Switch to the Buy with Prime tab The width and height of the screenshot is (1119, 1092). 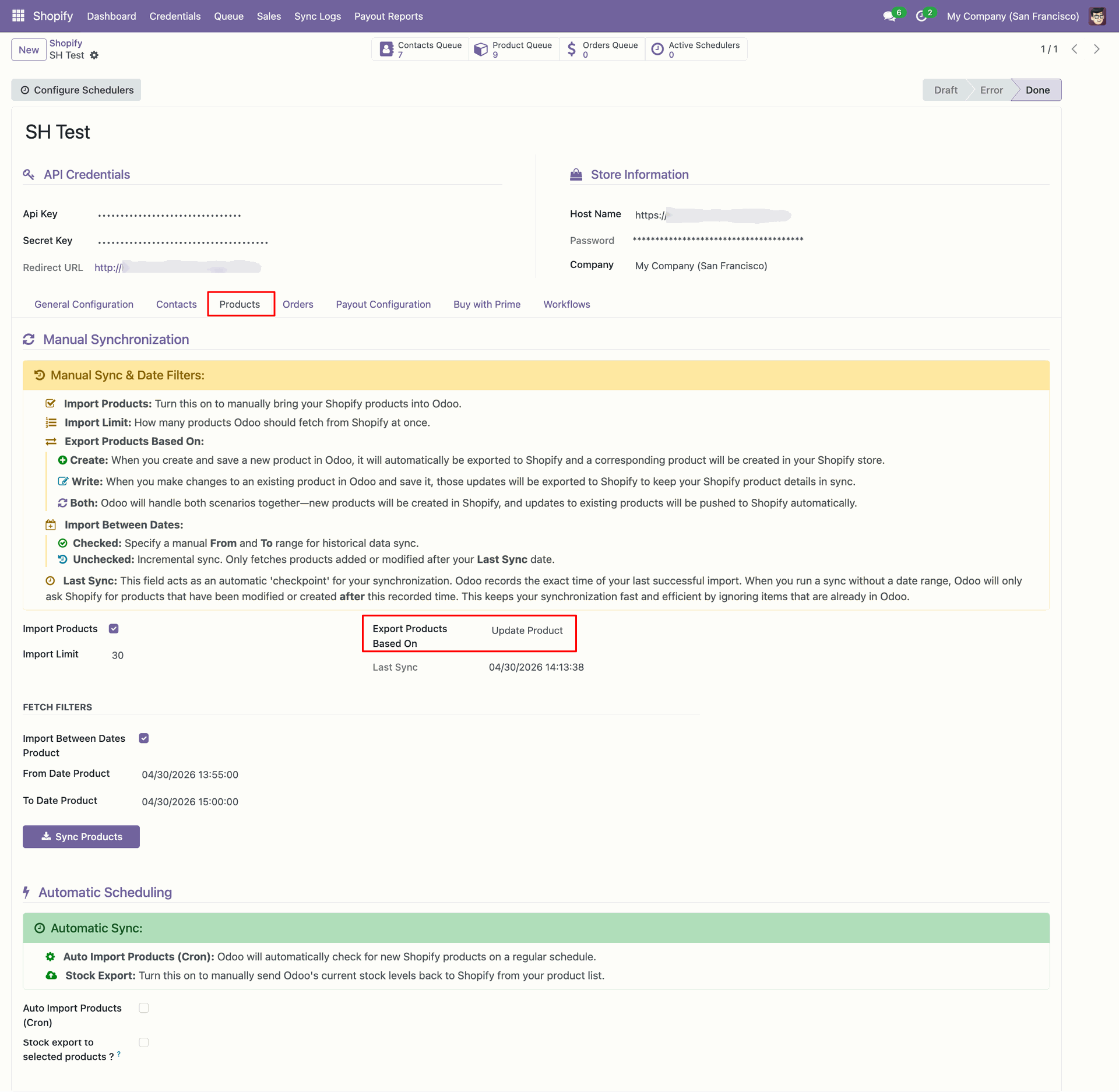[x=487, y=304]
